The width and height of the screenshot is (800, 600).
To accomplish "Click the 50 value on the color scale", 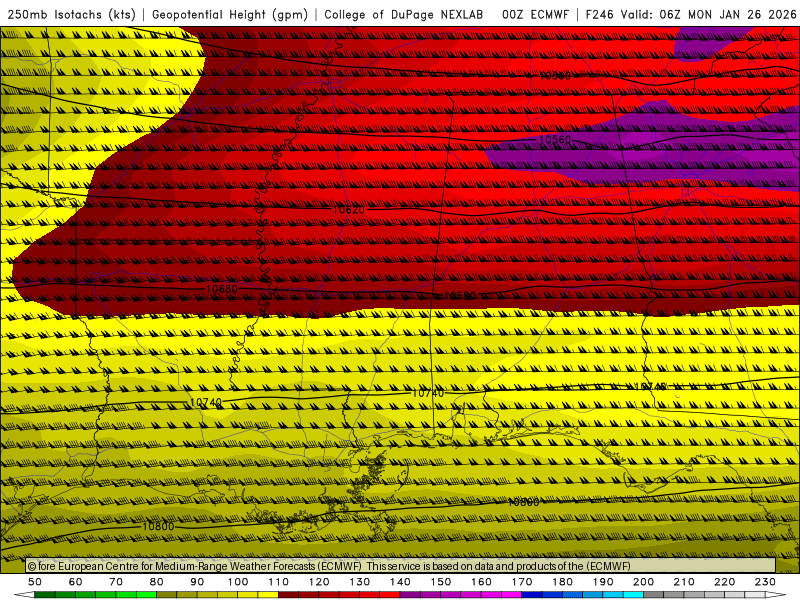I will pos(35,582).
